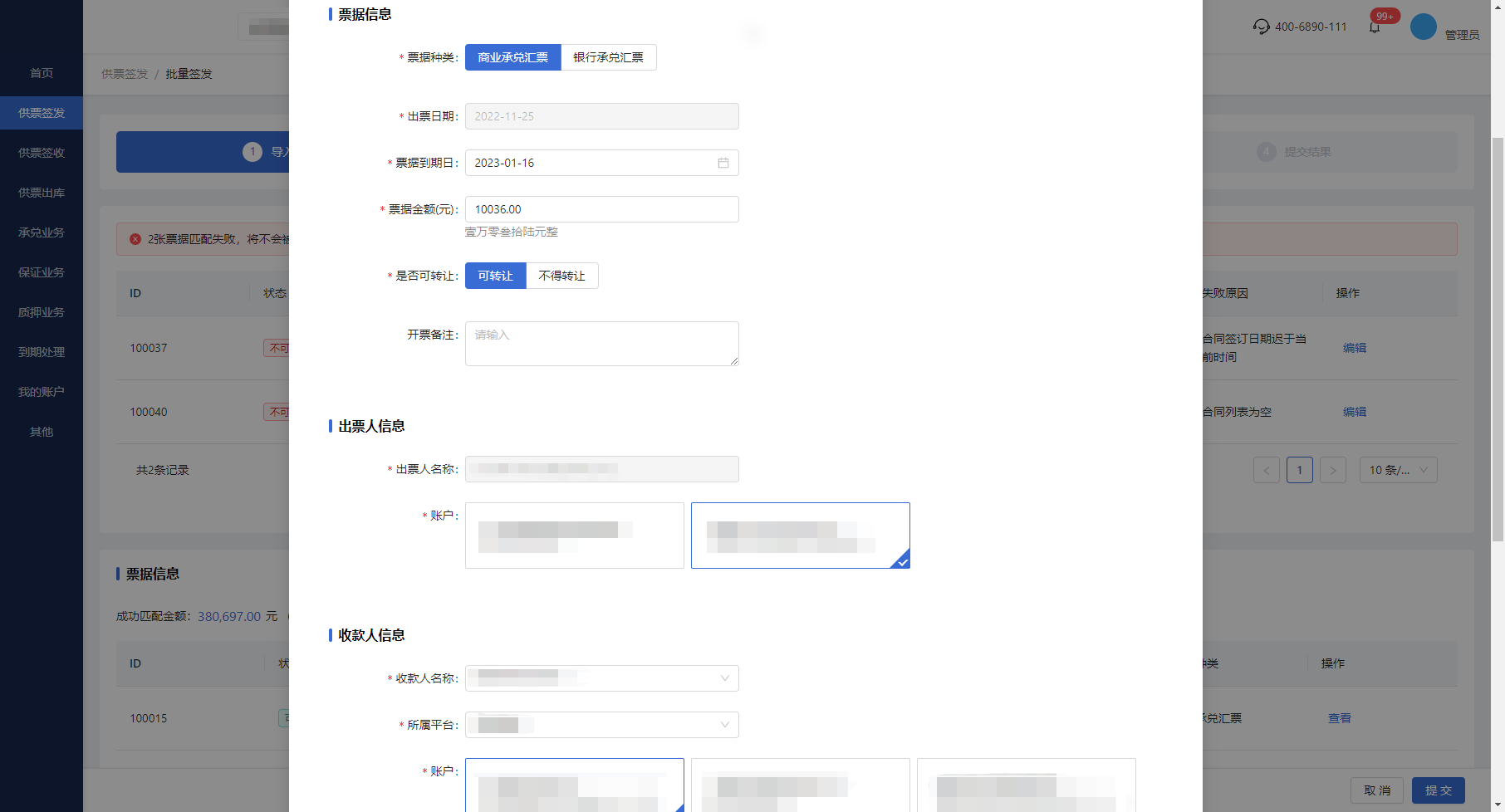Viewport: 1505px width, 812px height.
Task: Open 我的账户 in the sidebar menu
Action: [42, 392]
